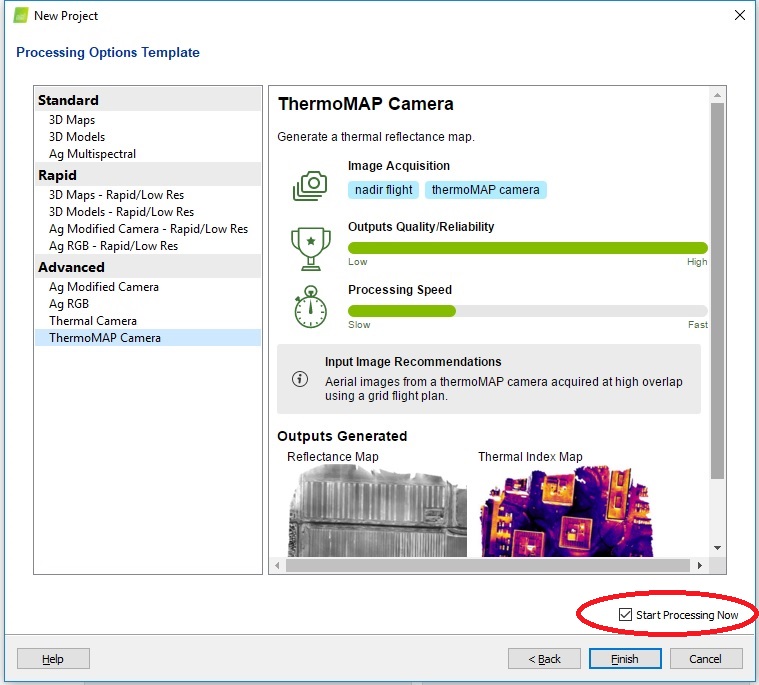Go back with the < Back button
This screenshot has width=759, height=685.
click(x=544, y=658)
